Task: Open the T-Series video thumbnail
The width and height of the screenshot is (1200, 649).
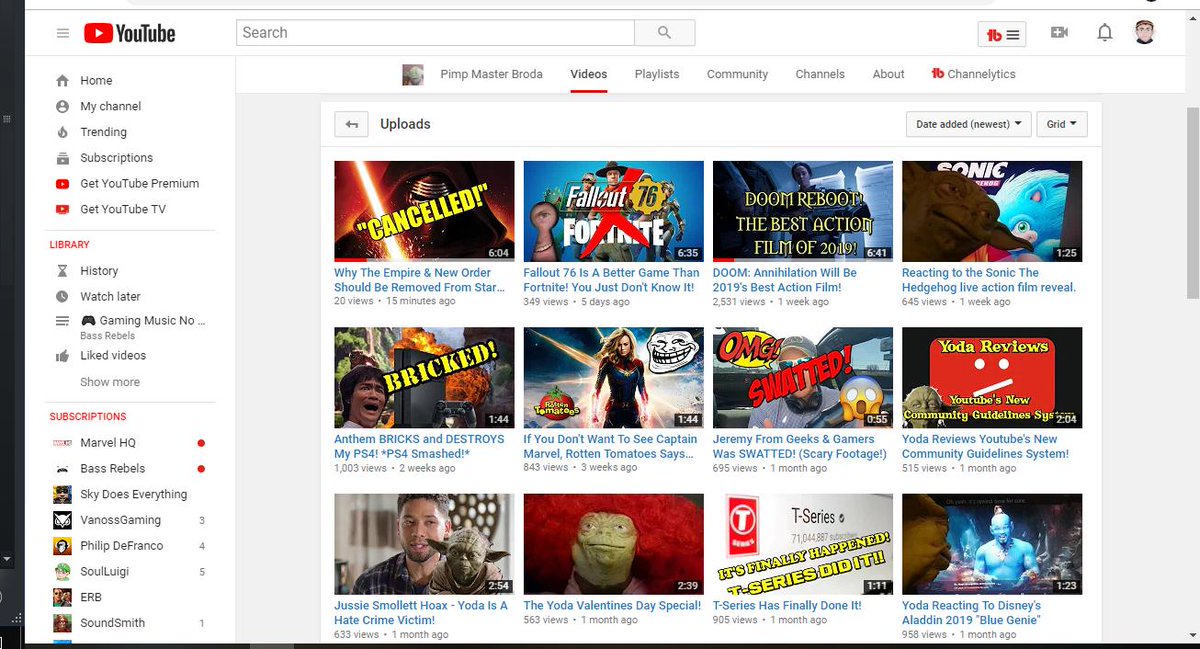Action: click(x=803, y=543)
